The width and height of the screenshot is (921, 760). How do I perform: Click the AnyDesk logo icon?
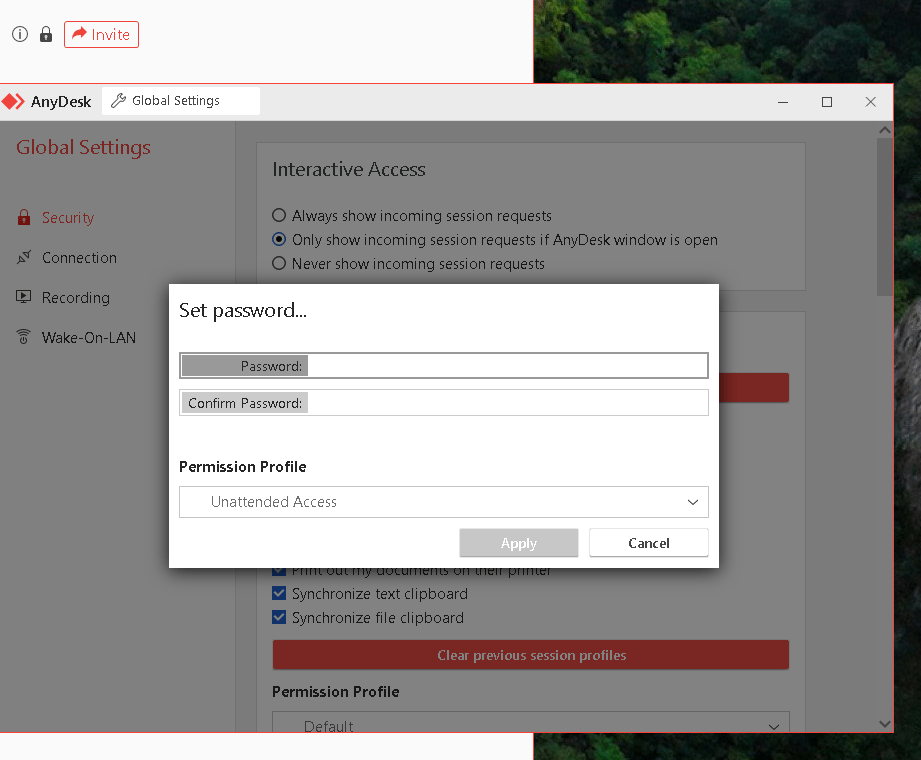click(x=13, y=102)
